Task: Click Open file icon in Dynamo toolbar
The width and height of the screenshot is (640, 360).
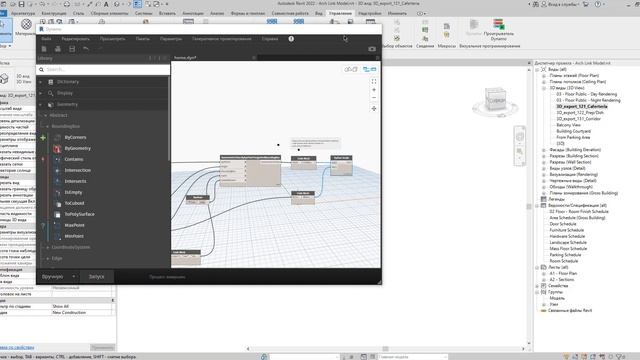Action: tap(58, 49)
